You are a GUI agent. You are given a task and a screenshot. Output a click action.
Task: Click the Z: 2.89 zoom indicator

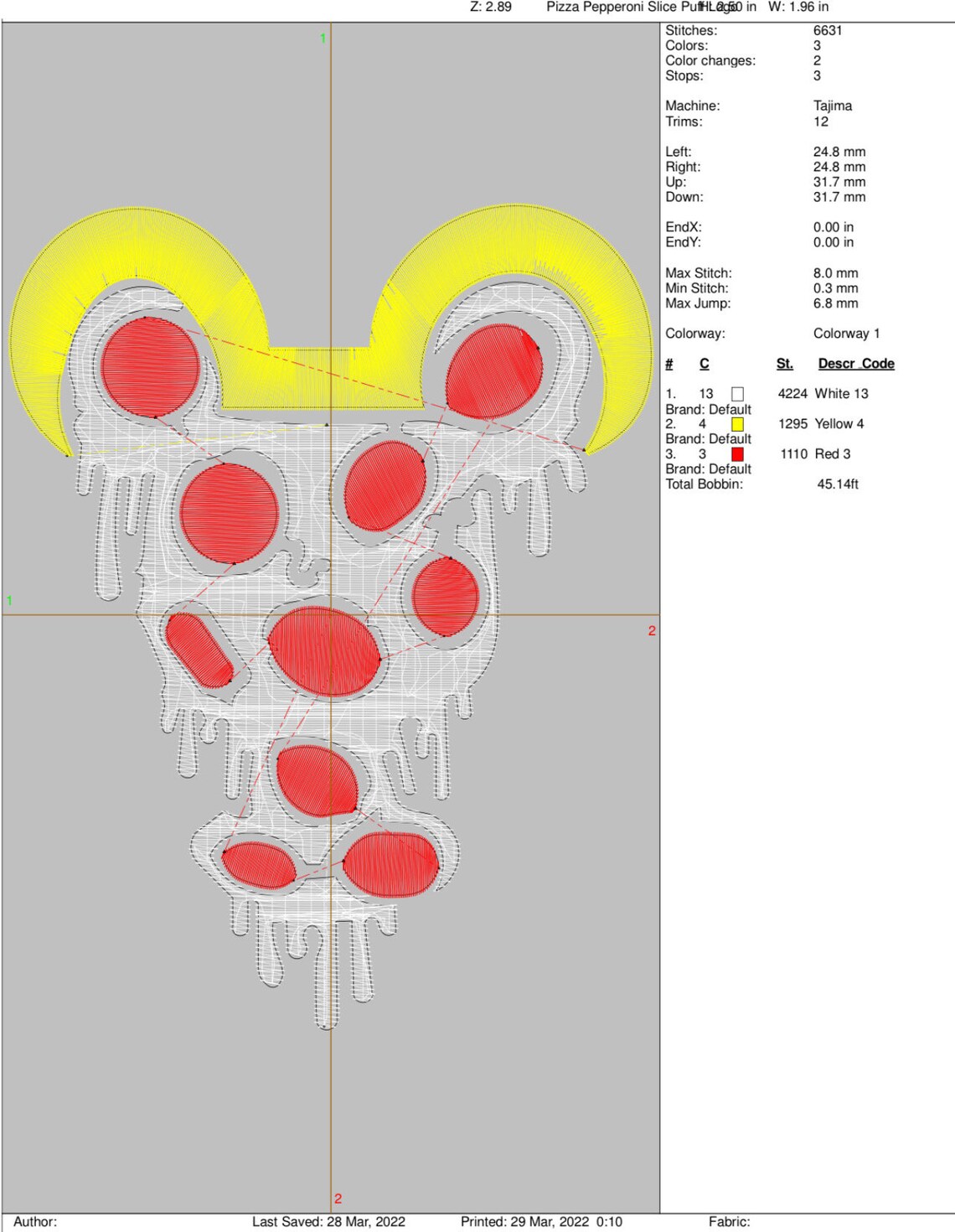point(486,7)
